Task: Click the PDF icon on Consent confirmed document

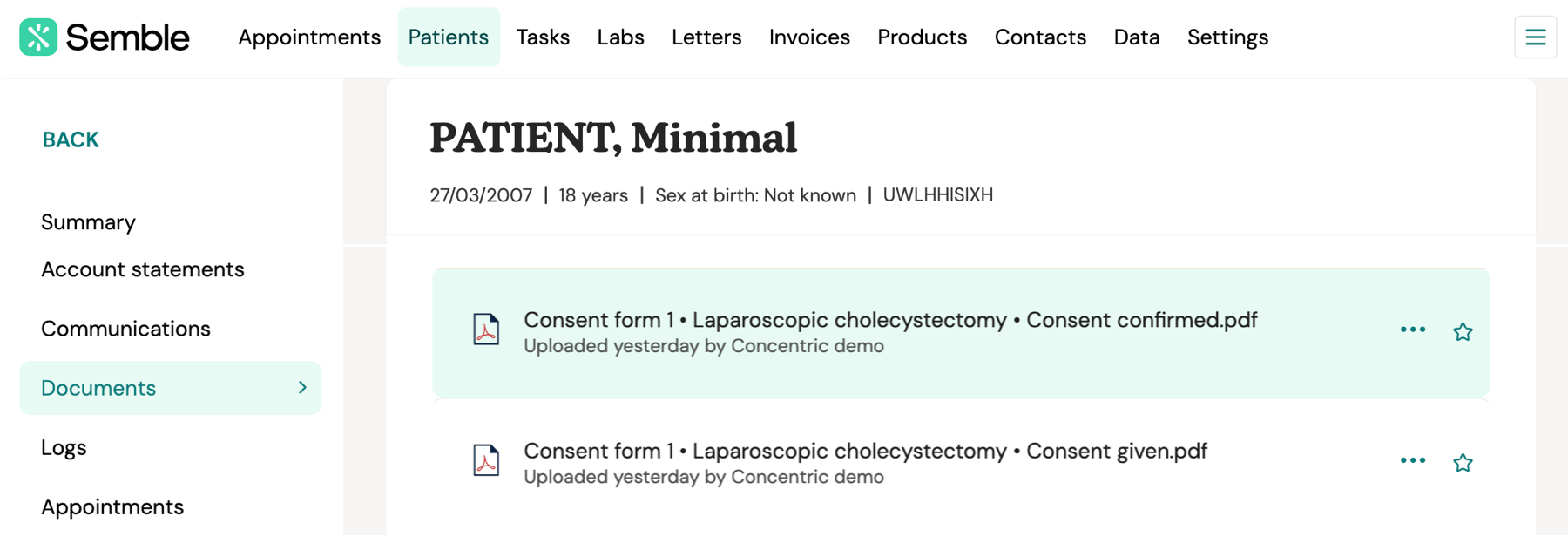Action: (x=487, y=331)
